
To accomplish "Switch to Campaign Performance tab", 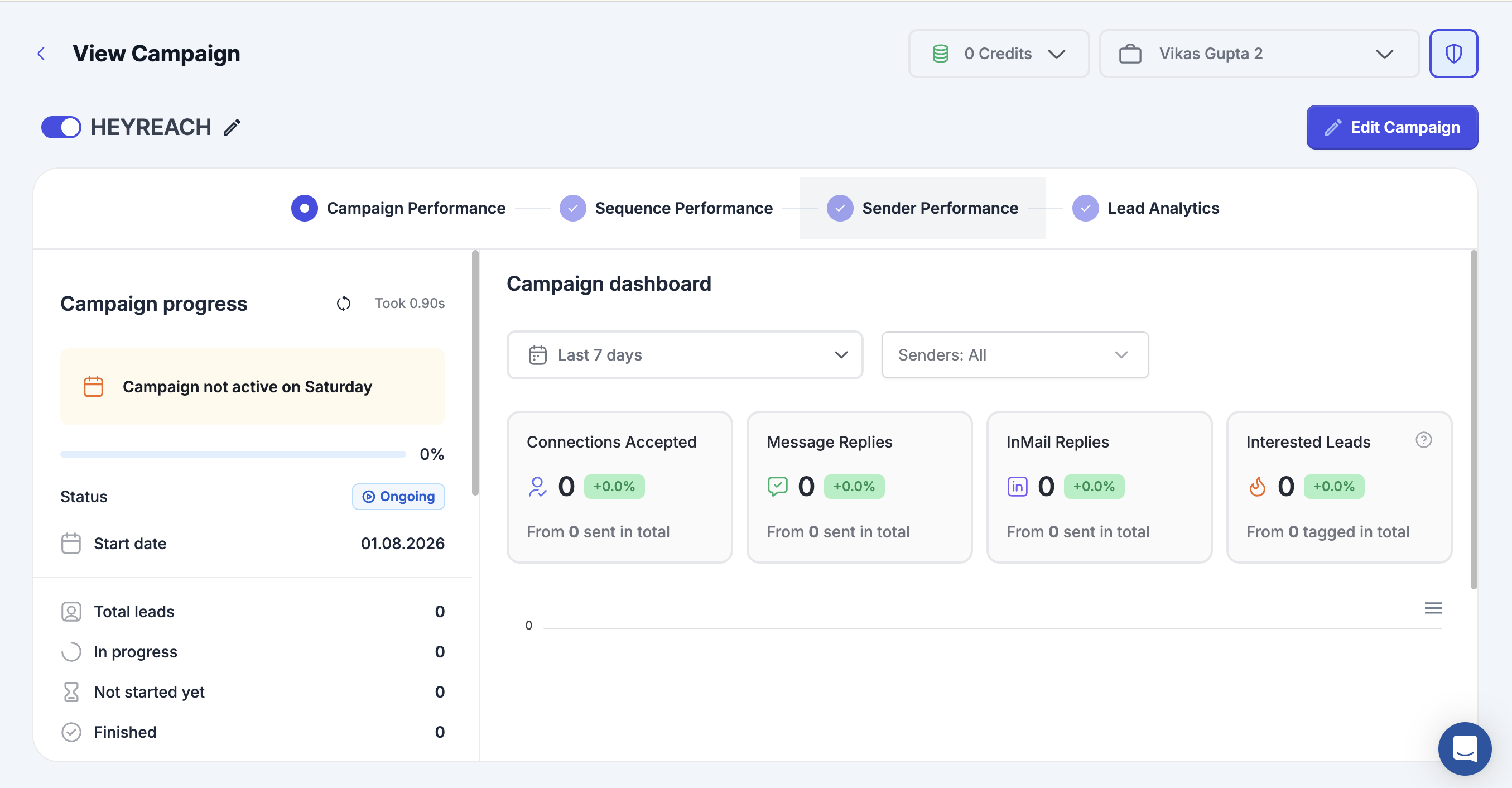I will [398, 209].
